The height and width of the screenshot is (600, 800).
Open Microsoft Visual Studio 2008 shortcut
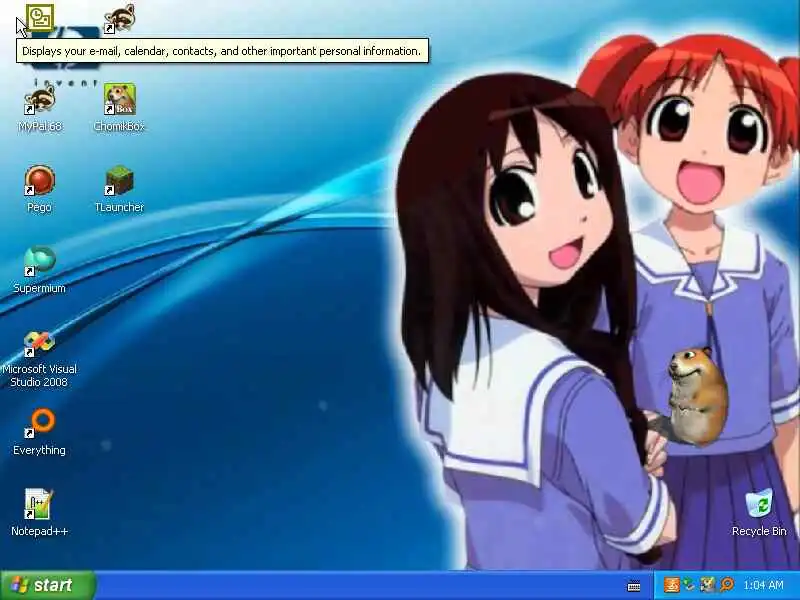(x=39, y=359)
